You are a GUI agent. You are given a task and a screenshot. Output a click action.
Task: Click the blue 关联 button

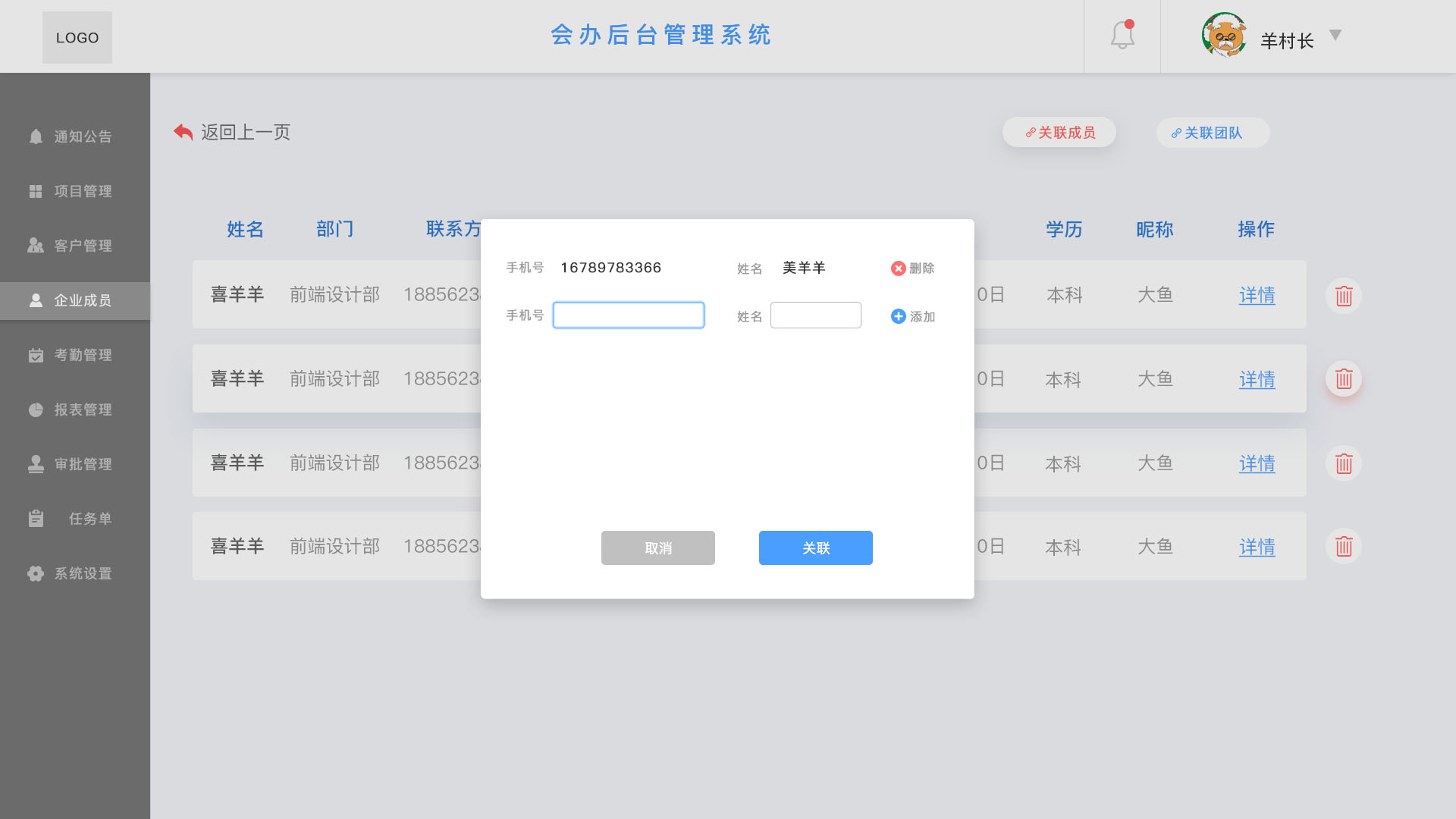point(816,548)
